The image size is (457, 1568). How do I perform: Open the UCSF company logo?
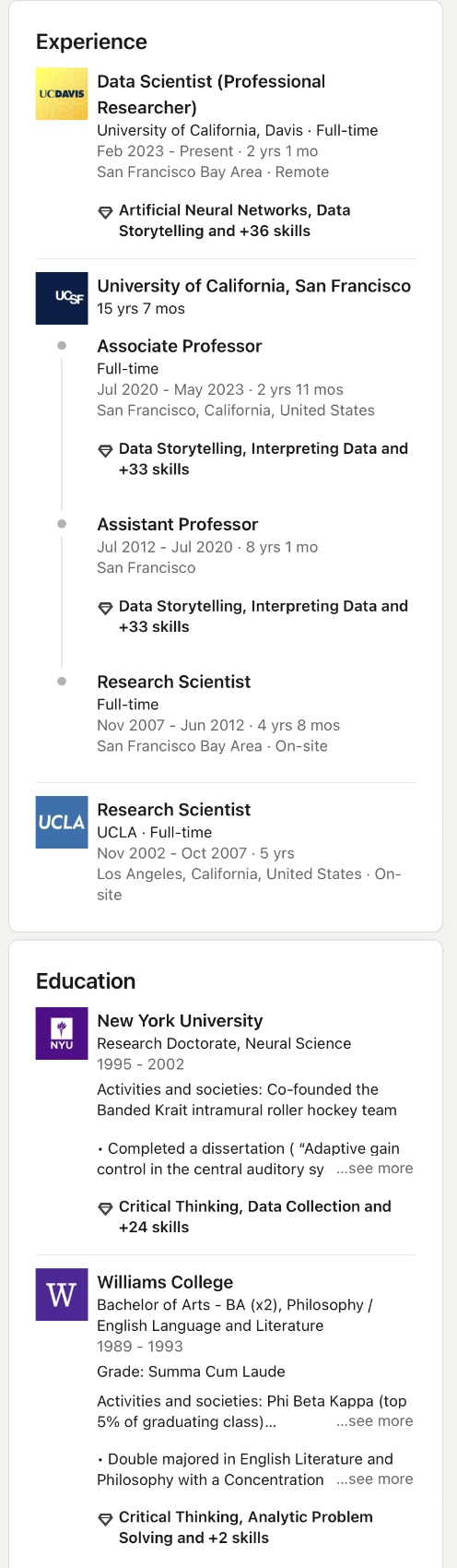click(x=62, y=298)
